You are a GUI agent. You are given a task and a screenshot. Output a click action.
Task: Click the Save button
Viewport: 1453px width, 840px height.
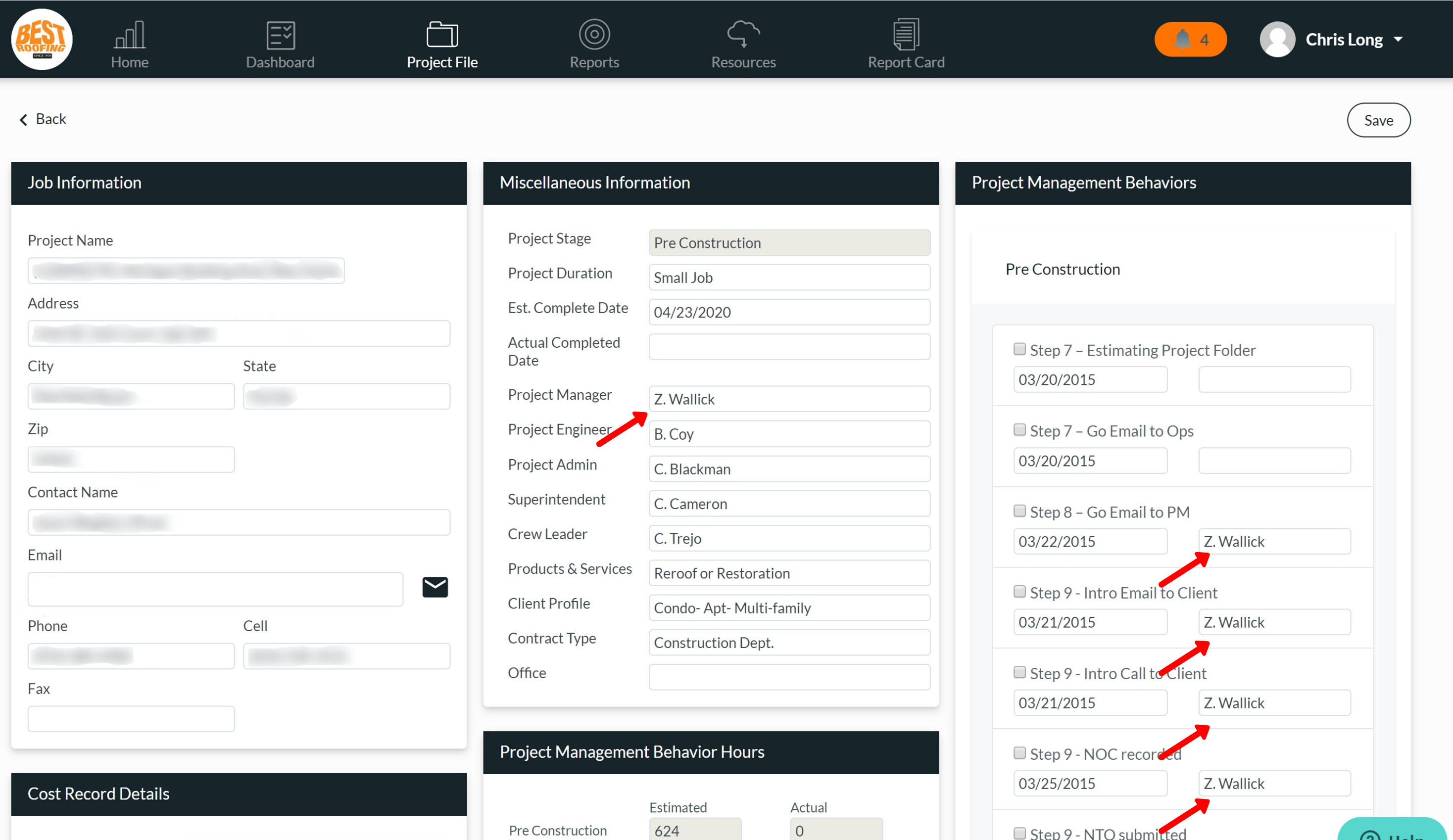(x=1379, y=120)
